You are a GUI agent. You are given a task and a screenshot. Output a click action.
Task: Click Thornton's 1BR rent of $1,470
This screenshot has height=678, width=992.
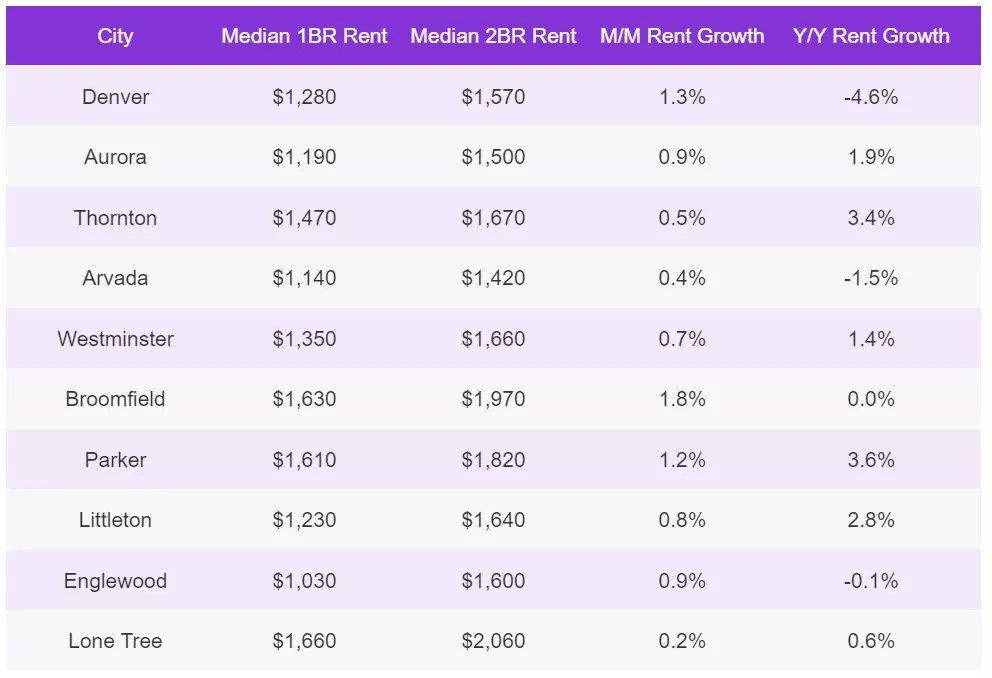tap(304, 218)
